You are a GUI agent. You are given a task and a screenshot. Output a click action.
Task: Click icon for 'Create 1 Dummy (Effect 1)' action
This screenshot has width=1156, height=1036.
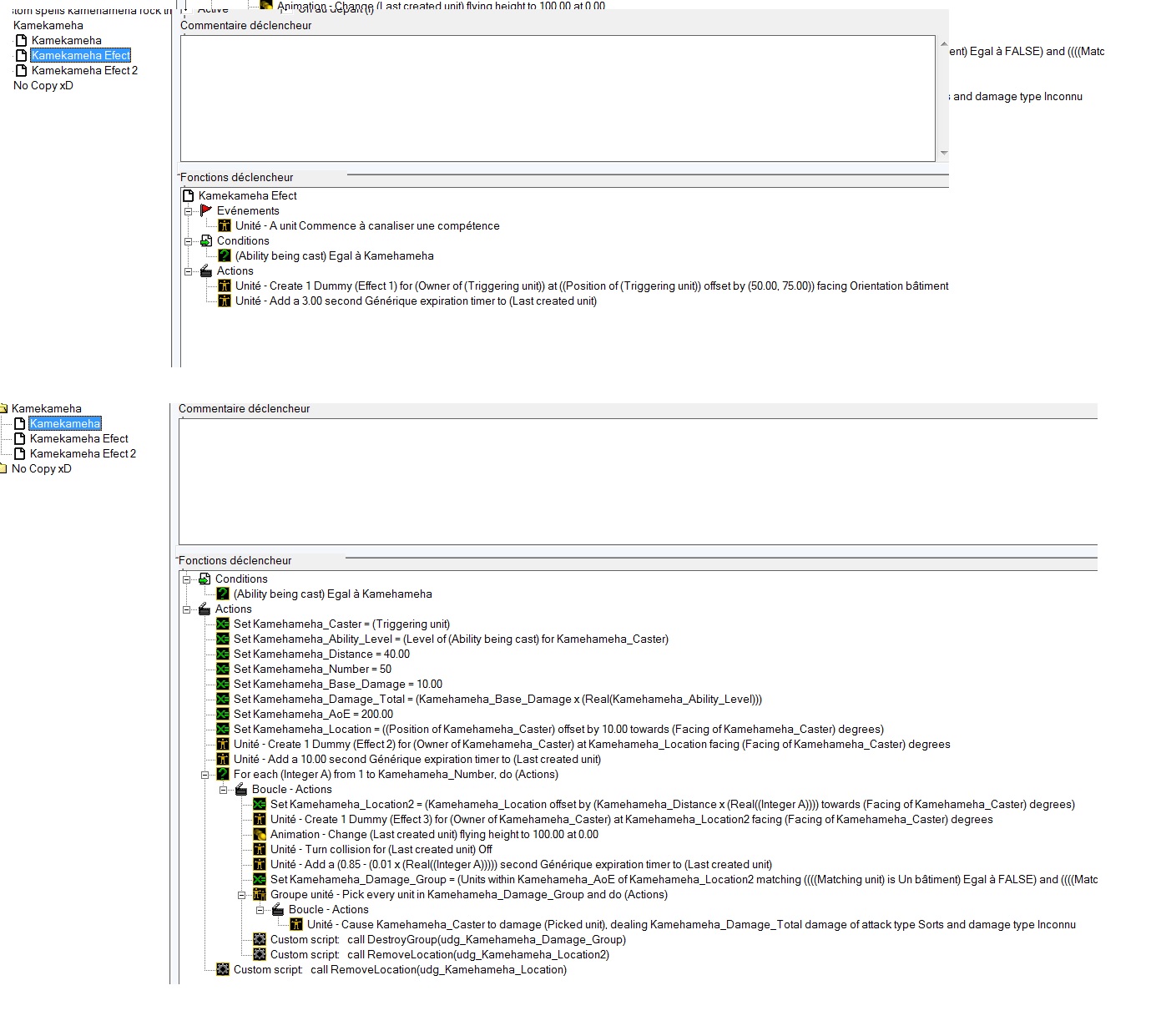(x=225, y=286)
